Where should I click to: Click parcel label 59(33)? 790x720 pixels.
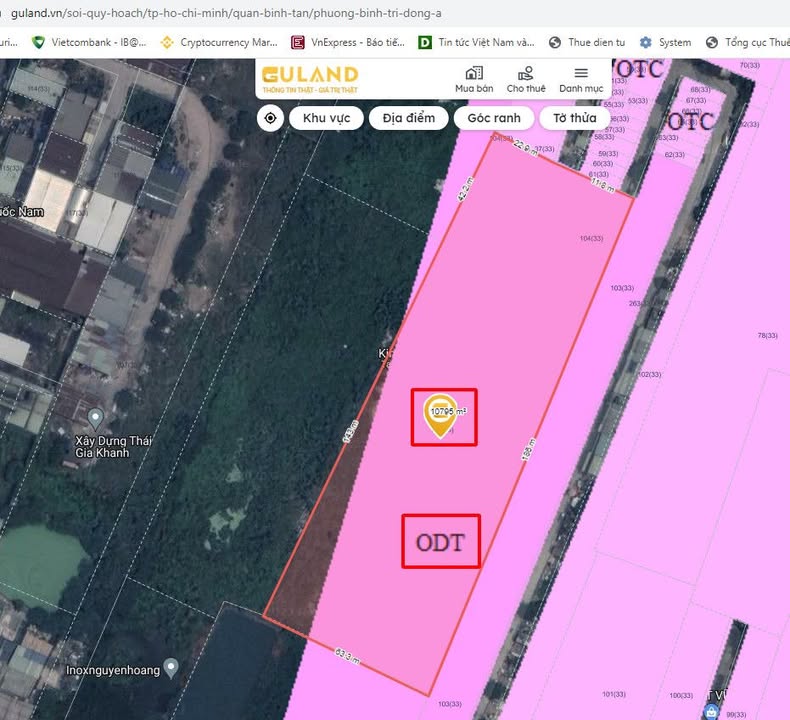[x=608, y=154]
